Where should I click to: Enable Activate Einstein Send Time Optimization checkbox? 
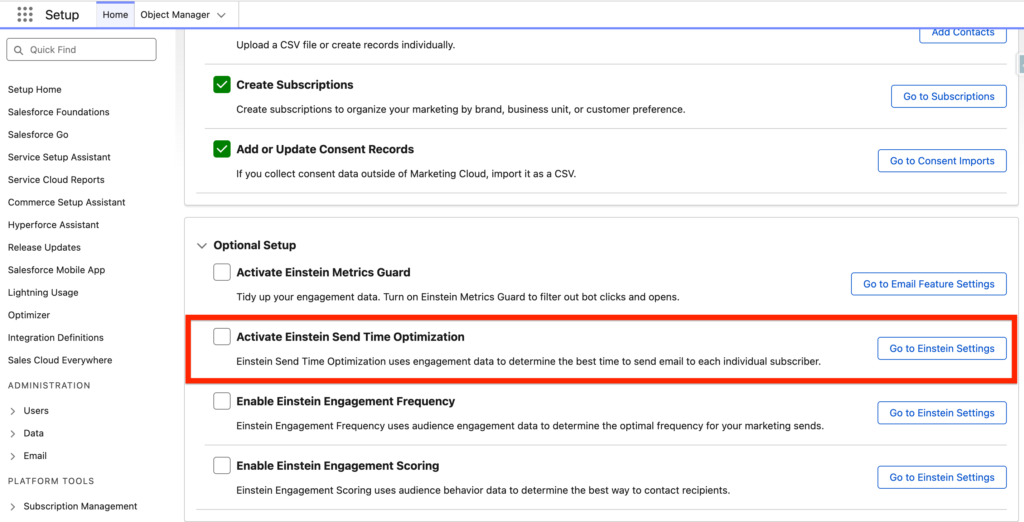[222, 337]
